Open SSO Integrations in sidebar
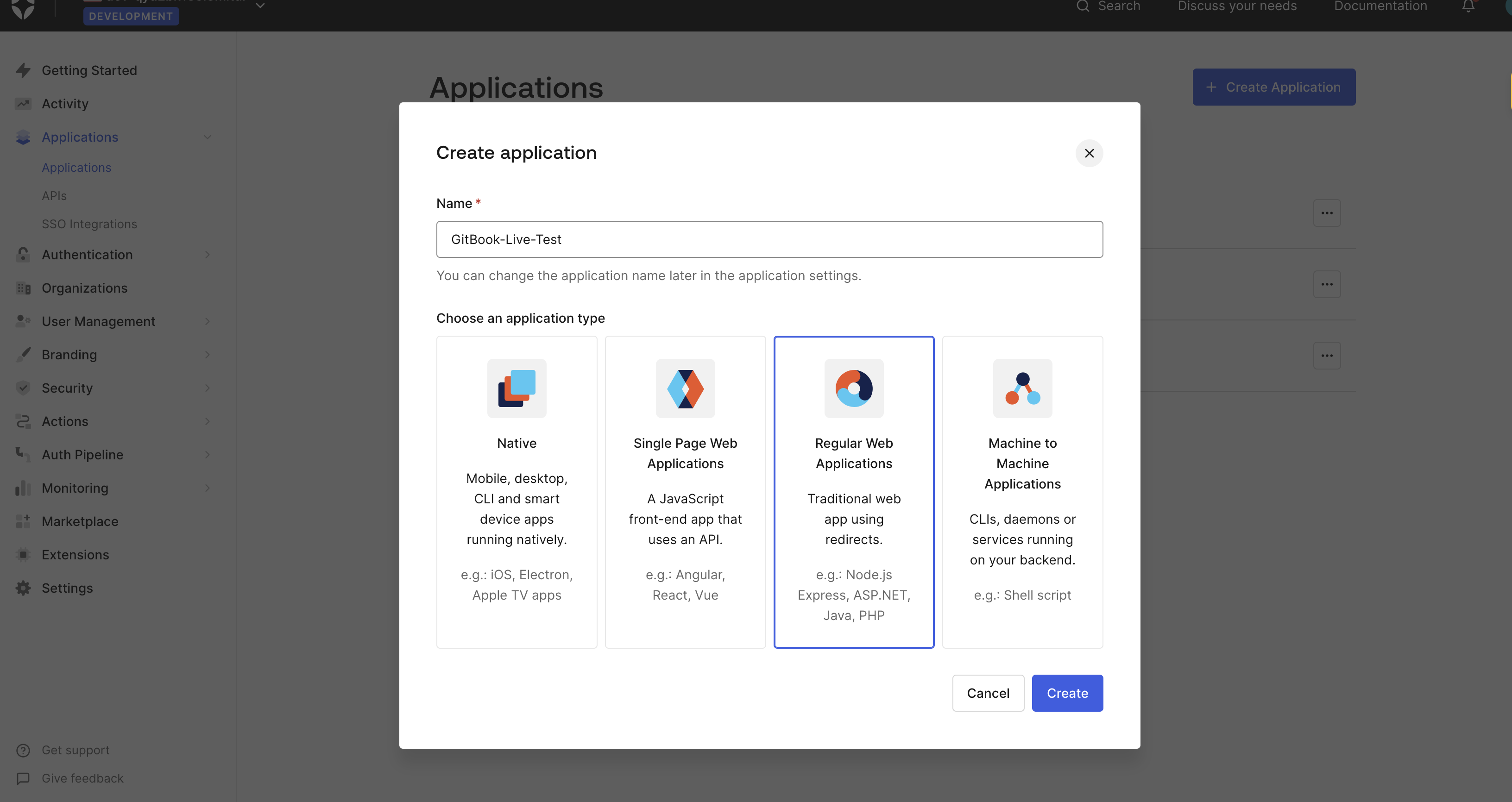Screen dimensions: 1512x802 (x=89, y=224)
